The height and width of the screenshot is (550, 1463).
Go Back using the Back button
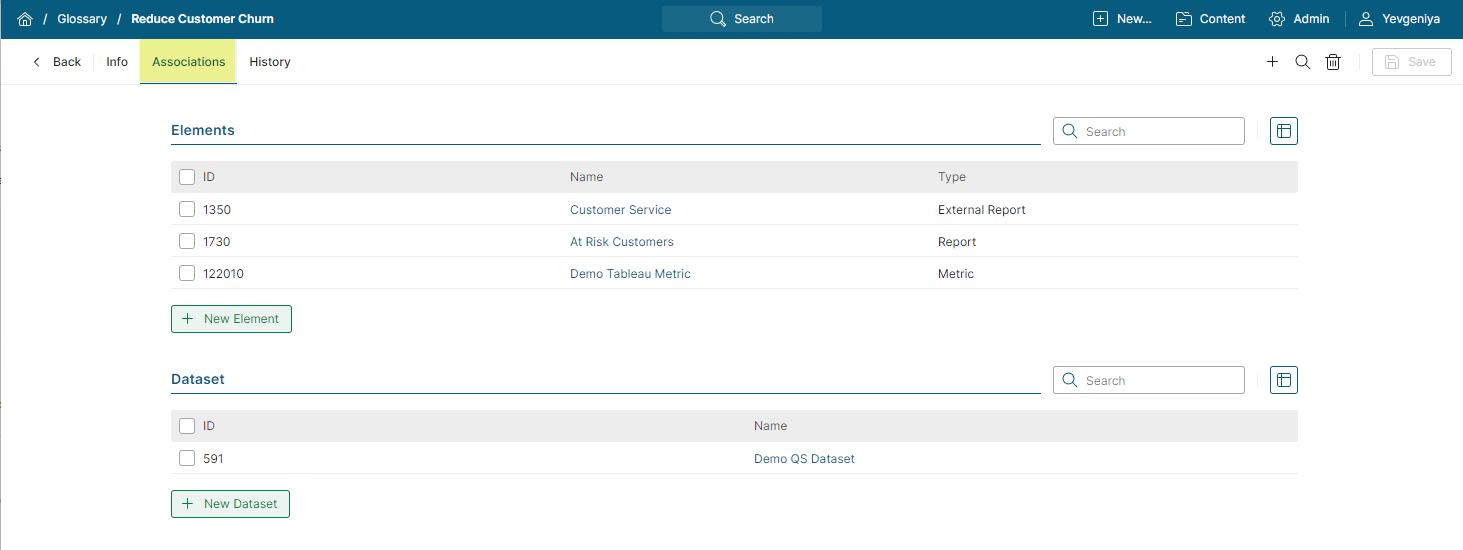(57, 62)
